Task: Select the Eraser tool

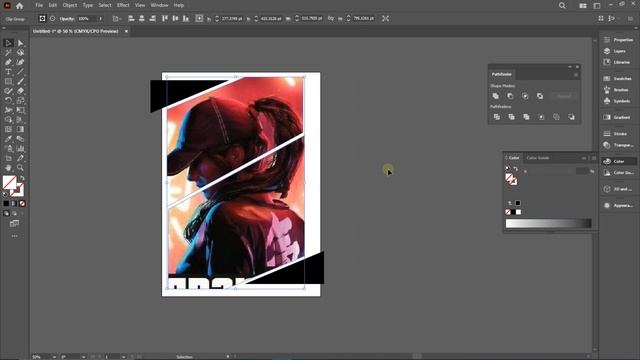Action: coord(20,91)
